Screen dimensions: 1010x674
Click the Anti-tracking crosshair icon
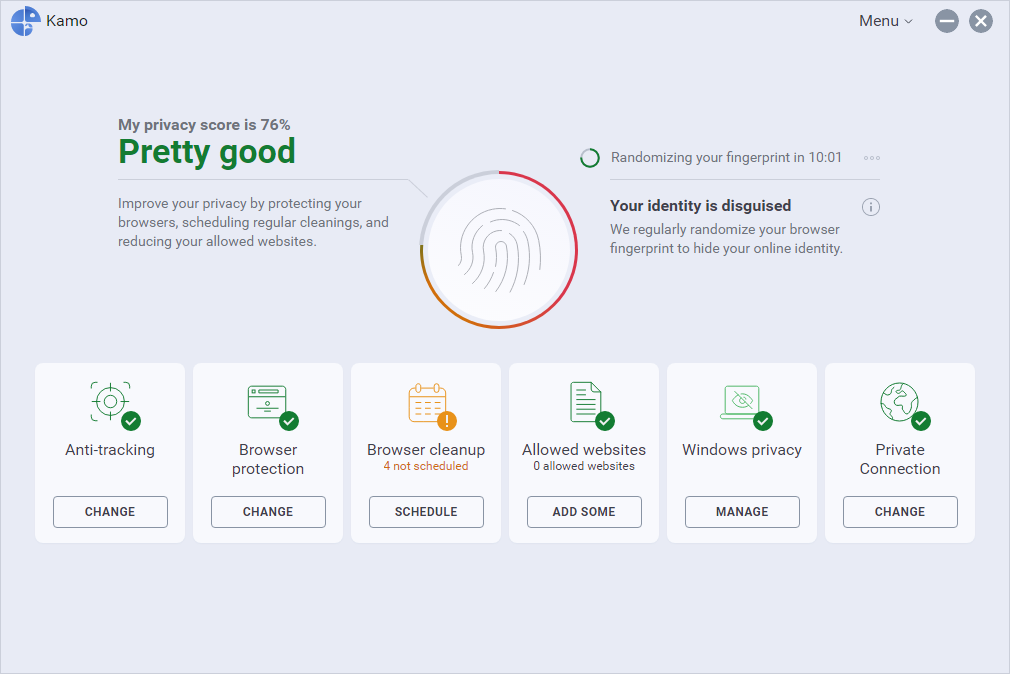pos(110,401)
